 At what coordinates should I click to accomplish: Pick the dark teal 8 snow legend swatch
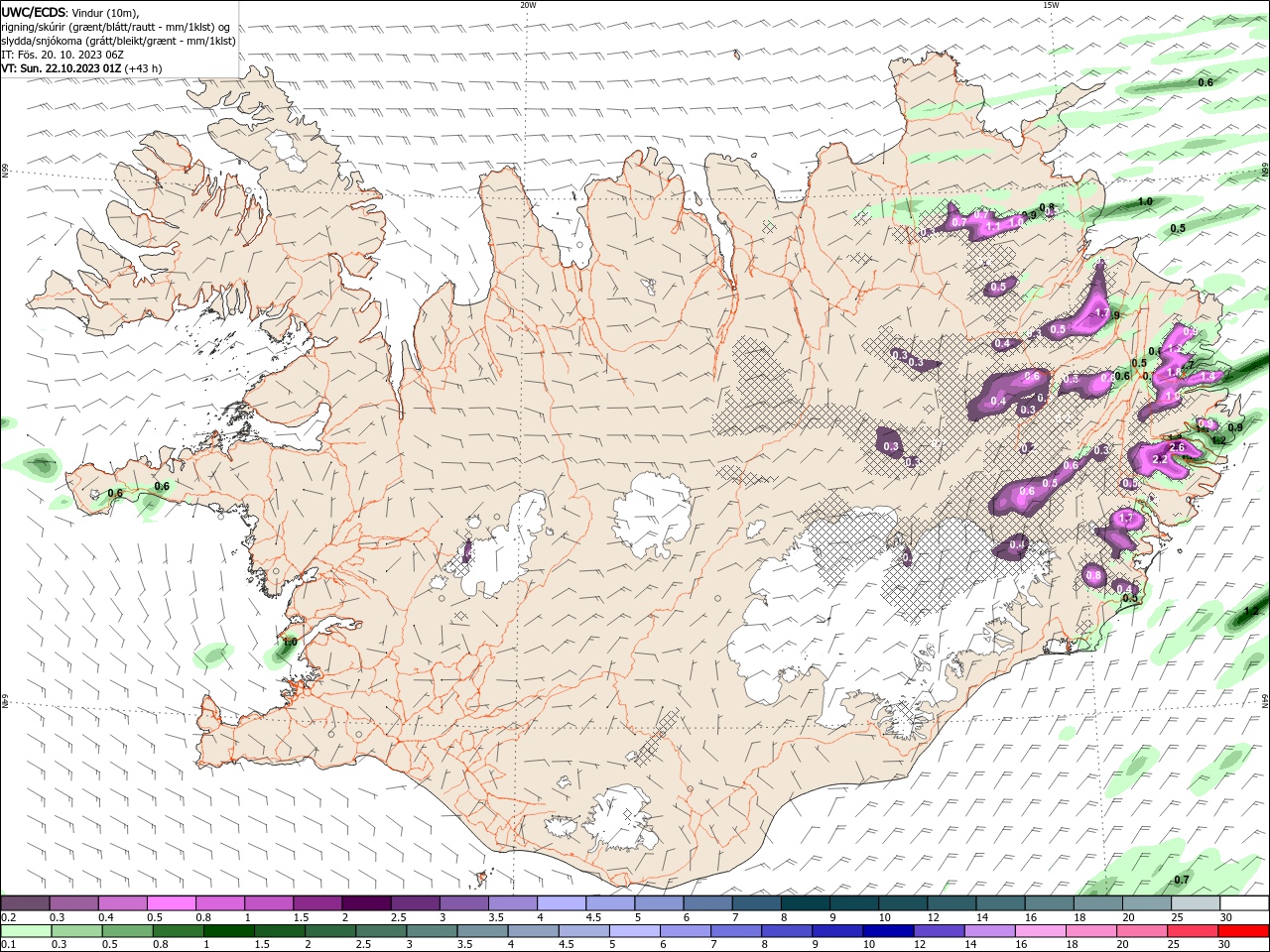(805, 903)
